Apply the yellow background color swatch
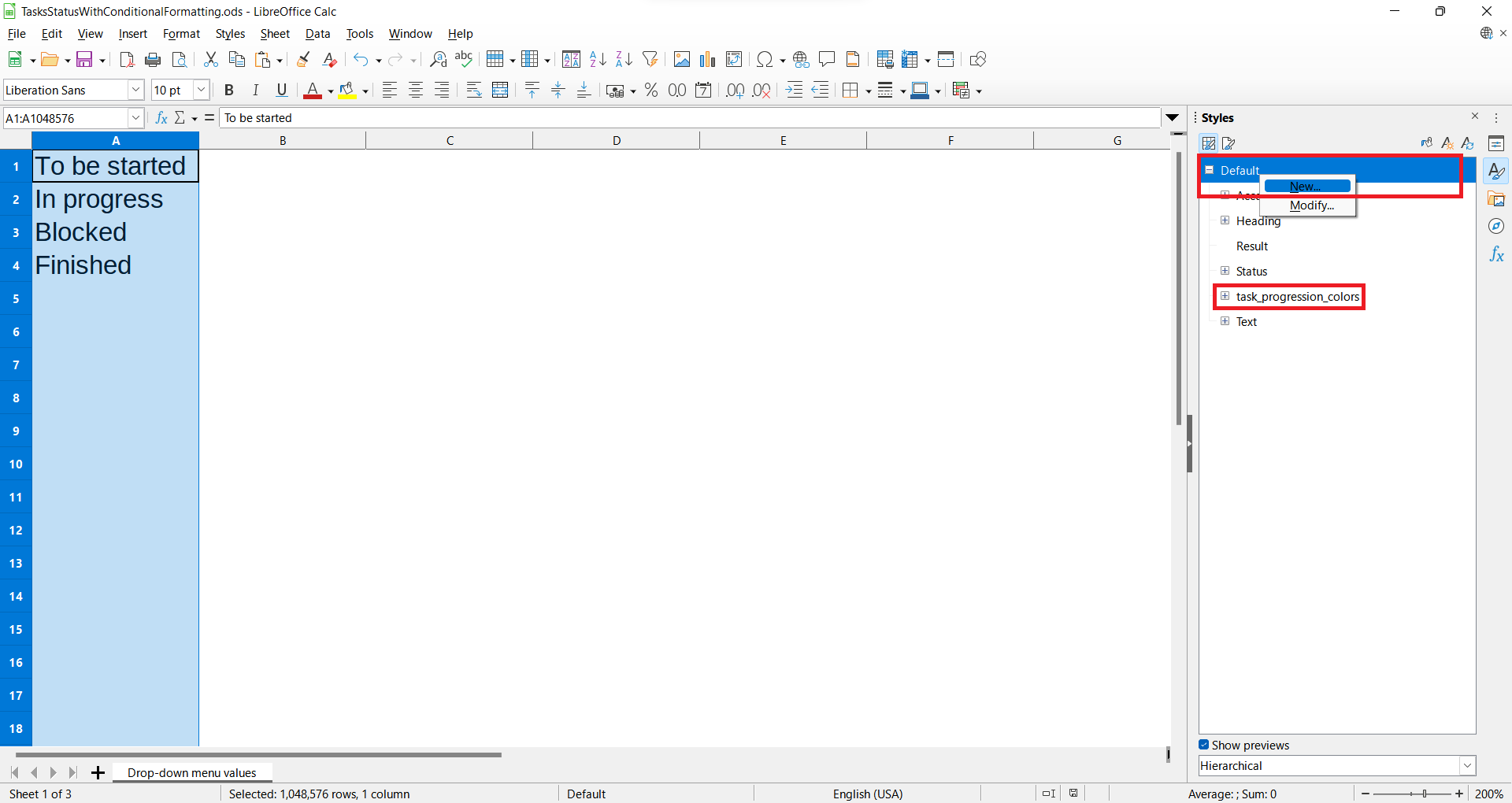 point(347,91)
